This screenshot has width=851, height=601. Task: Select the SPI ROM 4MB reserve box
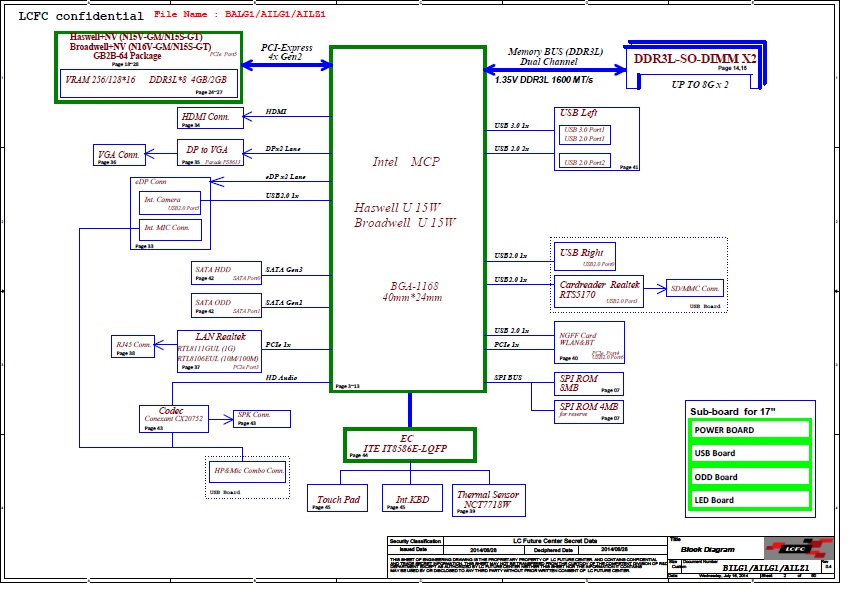(588, 412)
